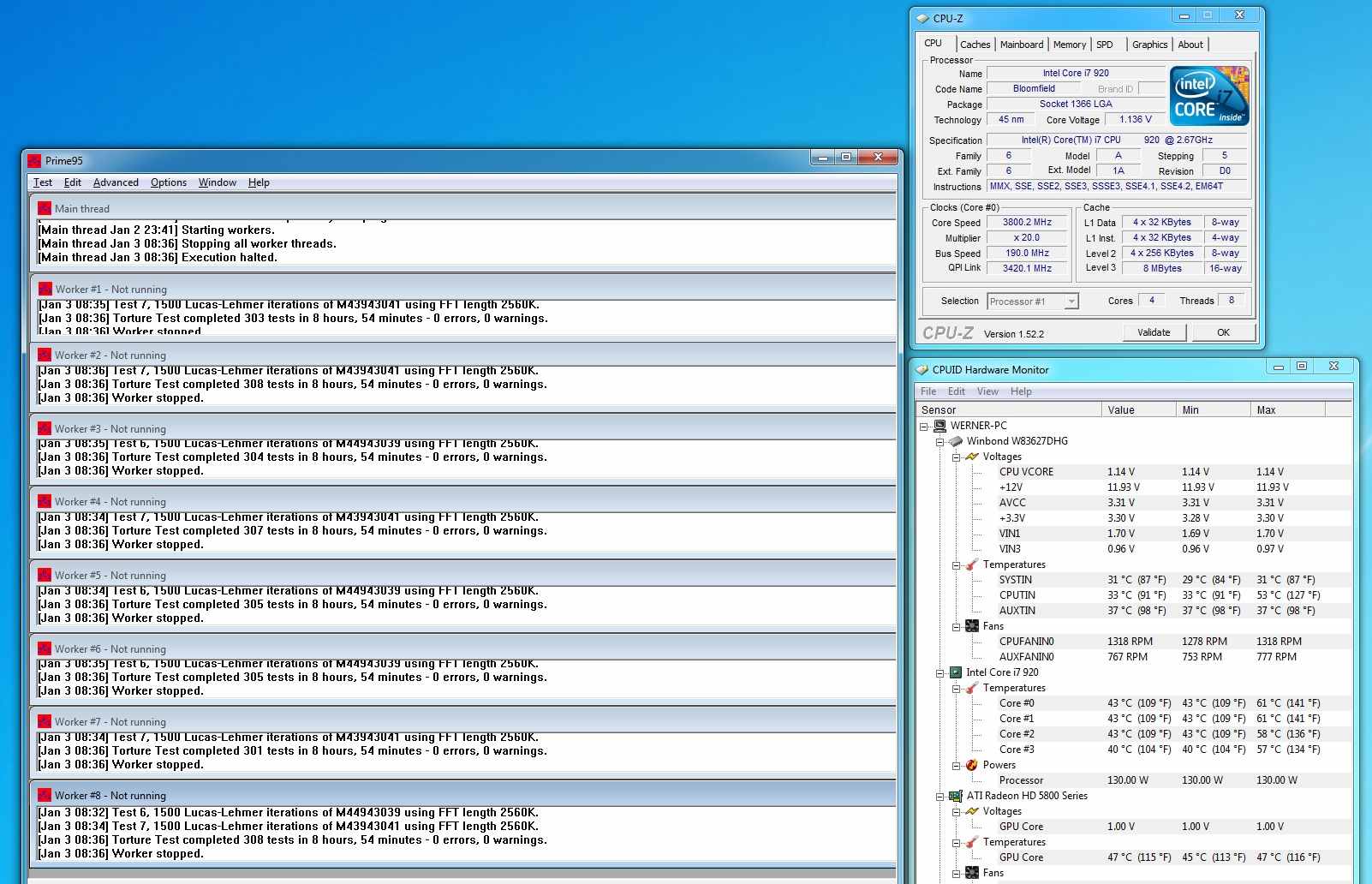Click the Worker #3 window icon

[x=45, y=428]
